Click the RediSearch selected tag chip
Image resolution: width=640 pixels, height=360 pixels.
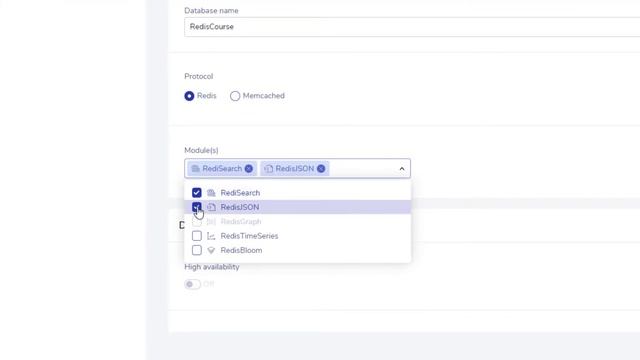(x=222, y=169)
